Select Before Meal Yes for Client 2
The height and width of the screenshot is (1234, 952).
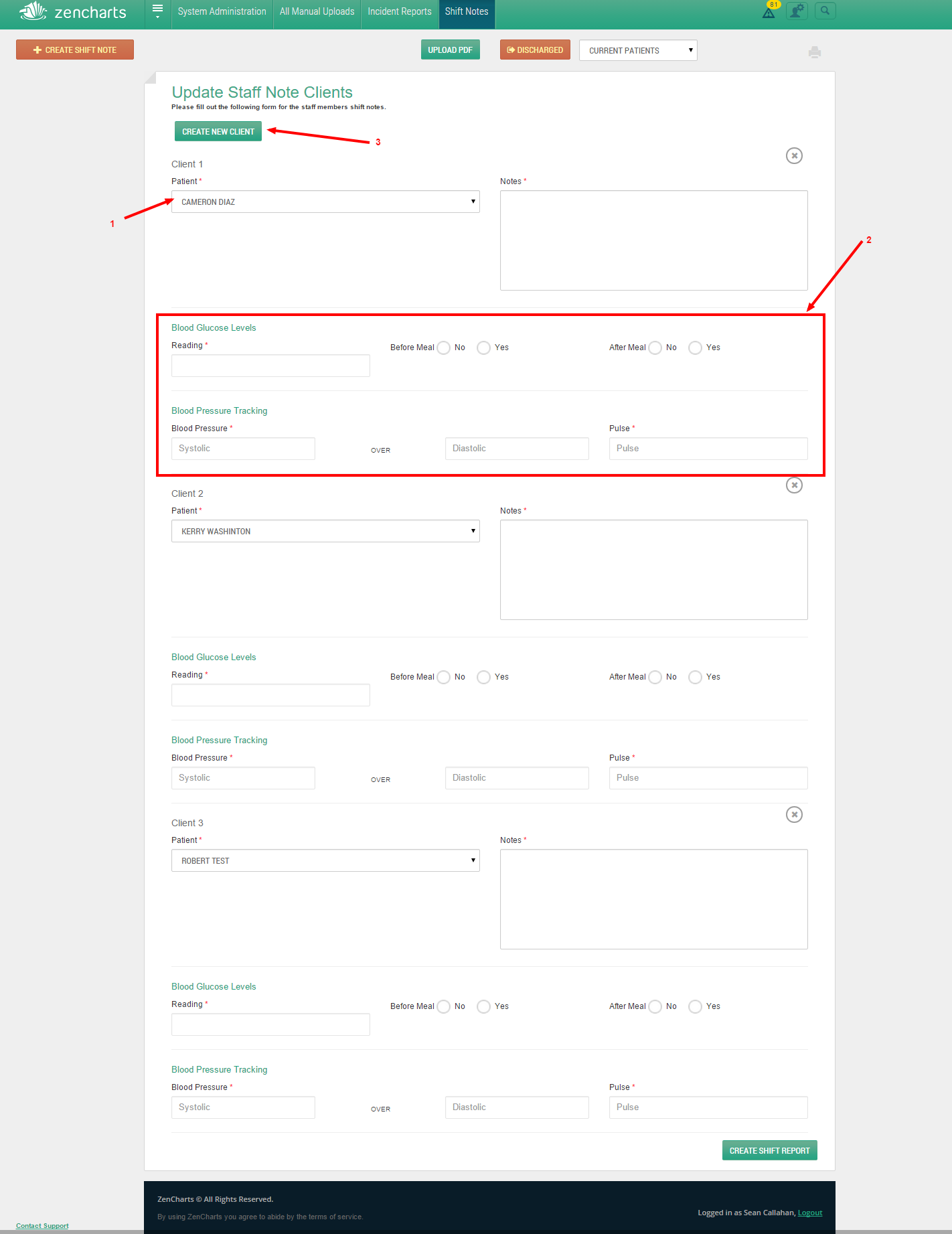[x=484, y=677]
